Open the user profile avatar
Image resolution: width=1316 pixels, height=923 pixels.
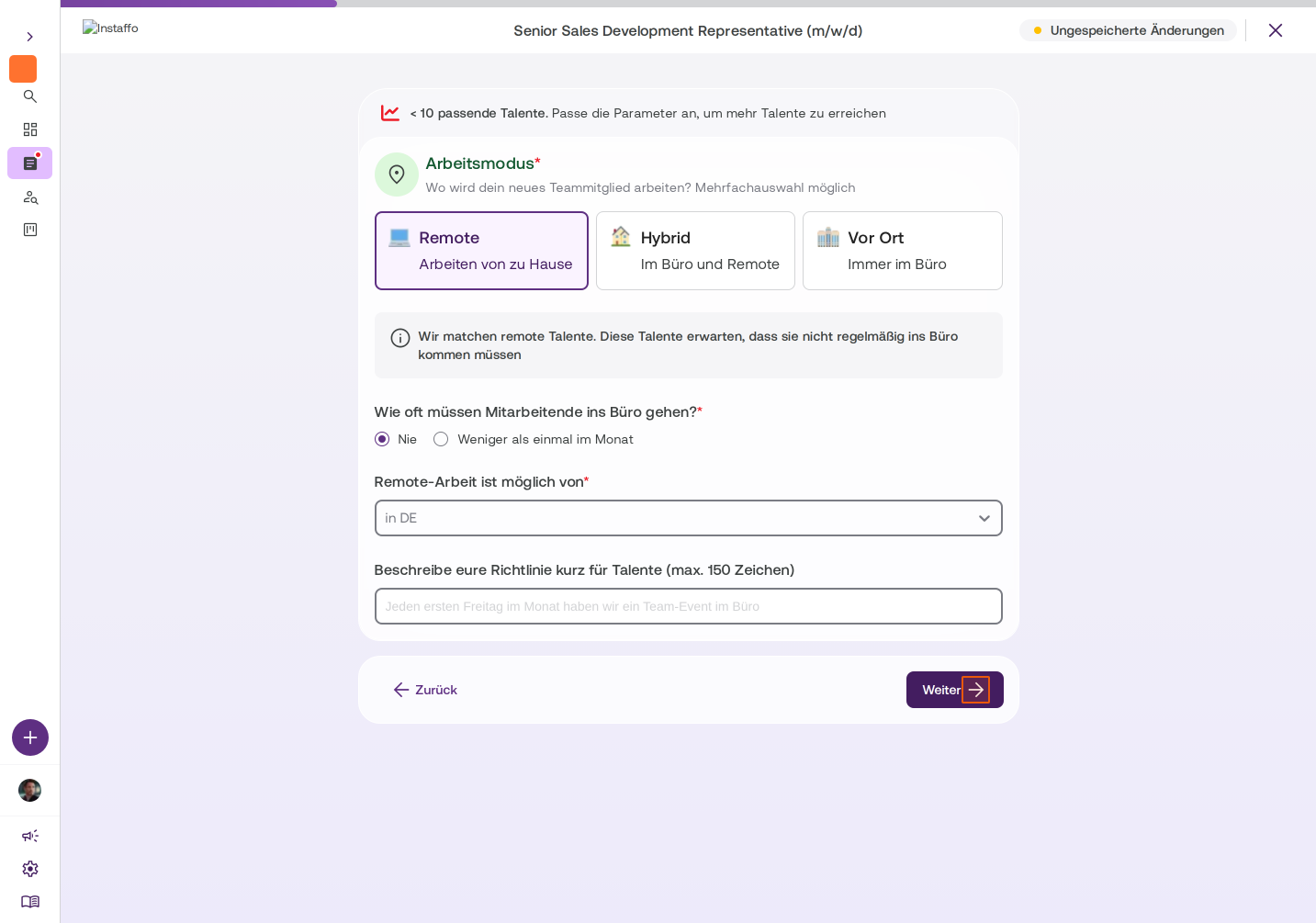(x=30, y=791)
